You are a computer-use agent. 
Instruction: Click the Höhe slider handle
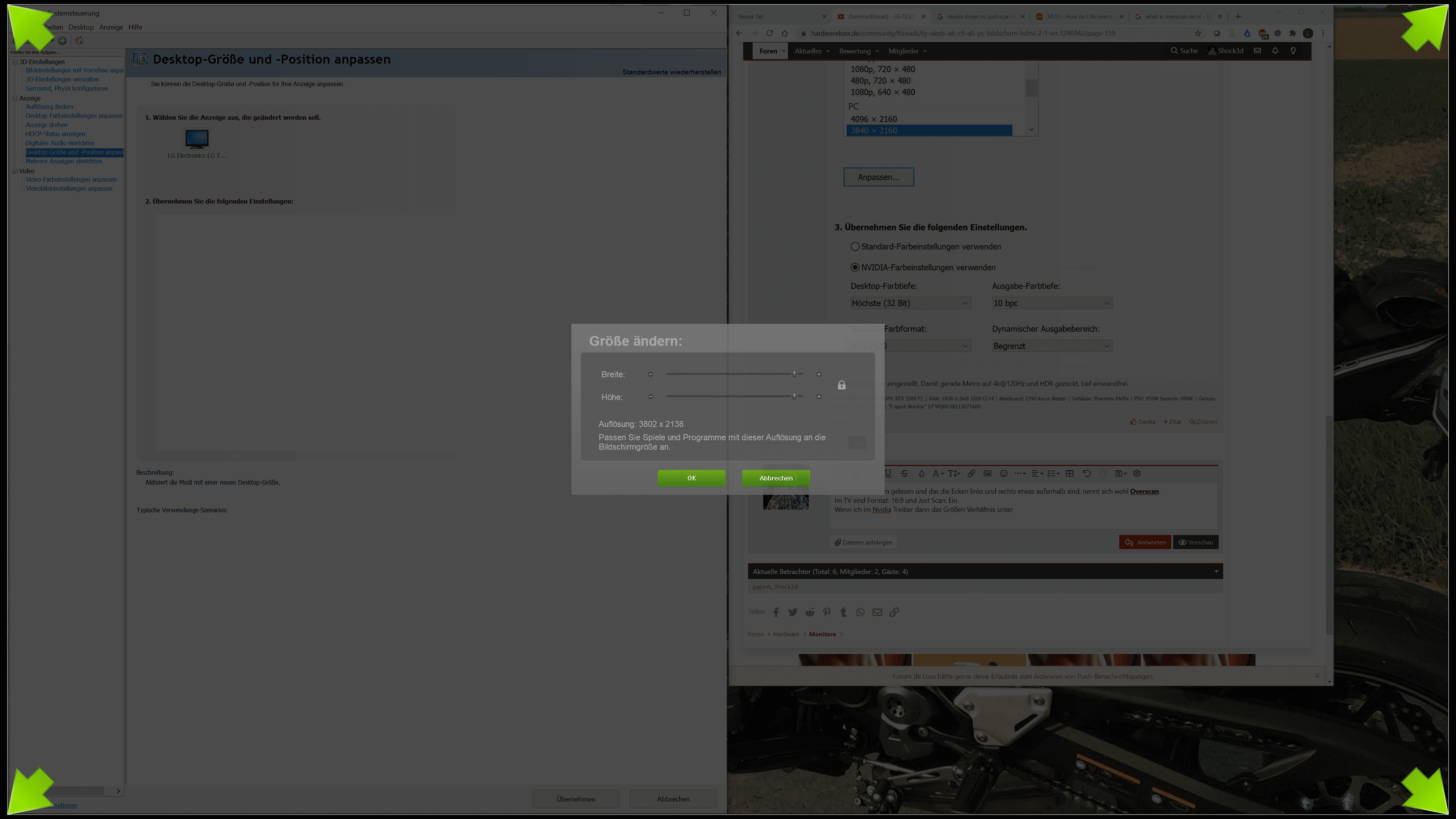pyautogui.click(x=794, y=397)
